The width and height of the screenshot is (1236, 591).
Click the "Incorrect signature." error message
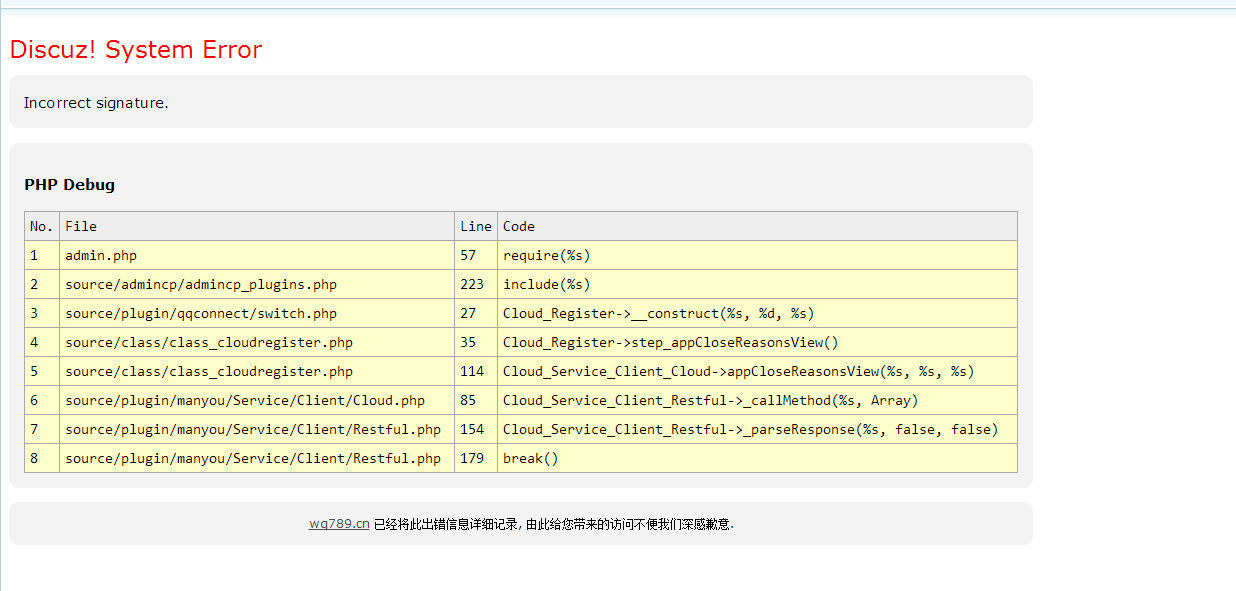(x=96, y=103)
